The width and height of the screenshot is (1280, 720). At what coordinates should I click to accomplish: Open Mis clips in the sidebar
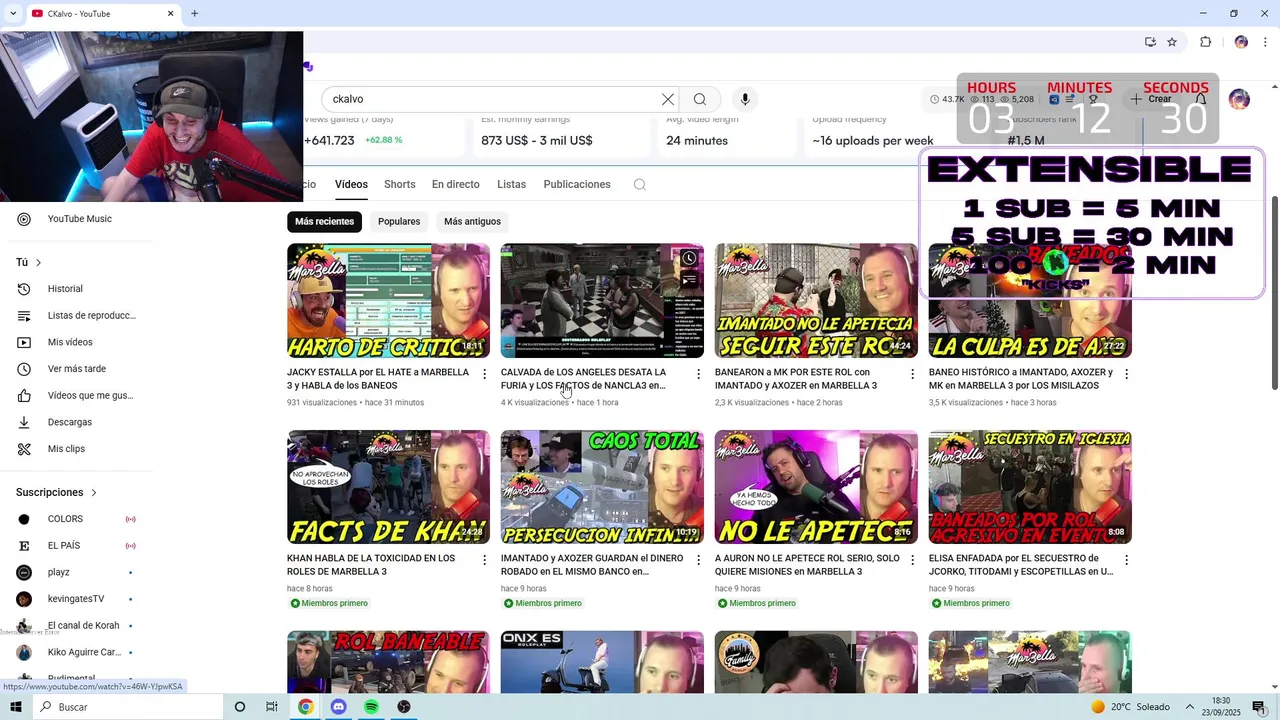tap(65, 449)
